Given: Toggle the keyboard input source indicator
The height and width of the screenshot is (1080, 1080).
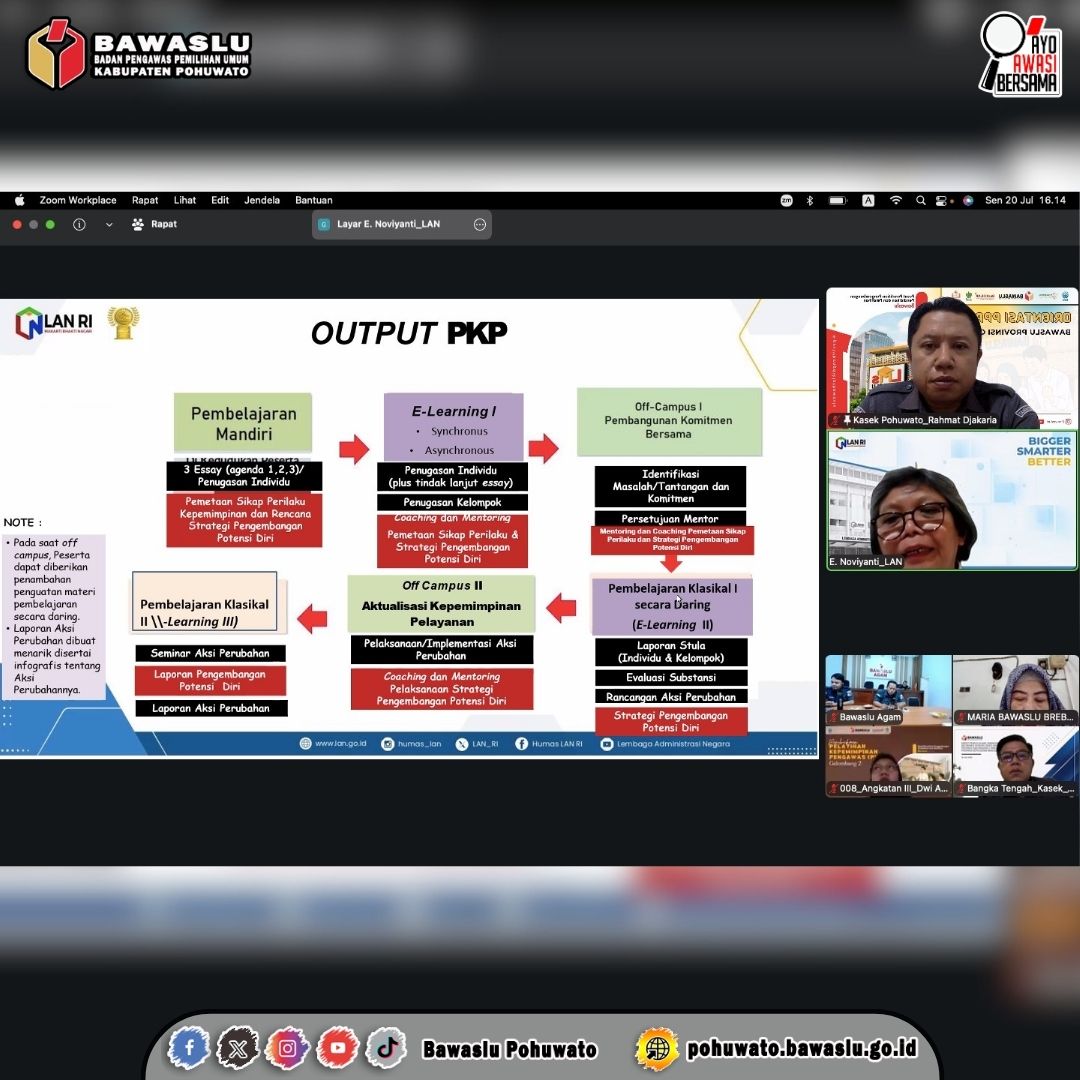Looking at the screenshot, I should click(x=868, y=200).
